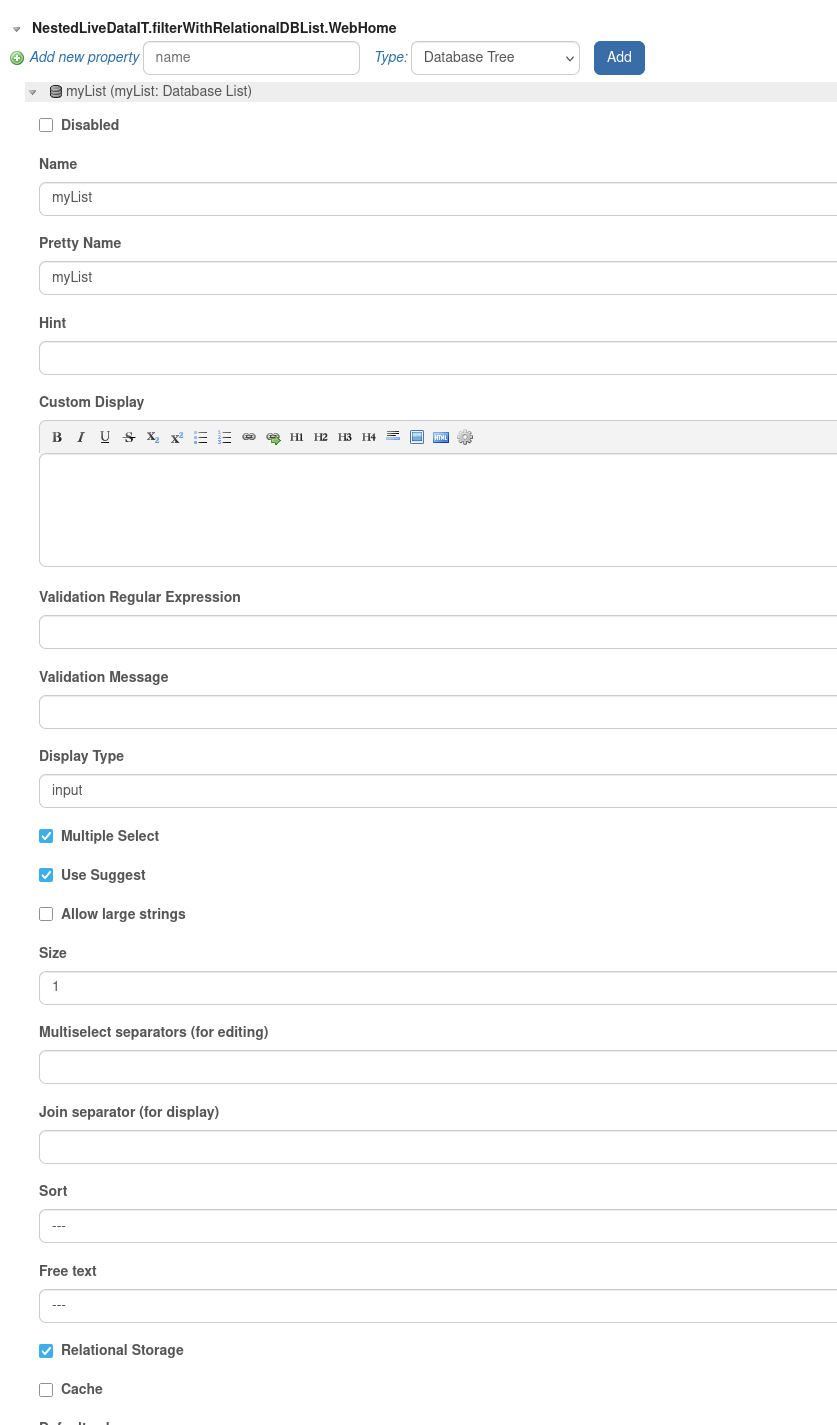The image size is (837, 1425).
Task: Collapse the NestedLiveDataIT class tree
Action: (x=17, y=29)
